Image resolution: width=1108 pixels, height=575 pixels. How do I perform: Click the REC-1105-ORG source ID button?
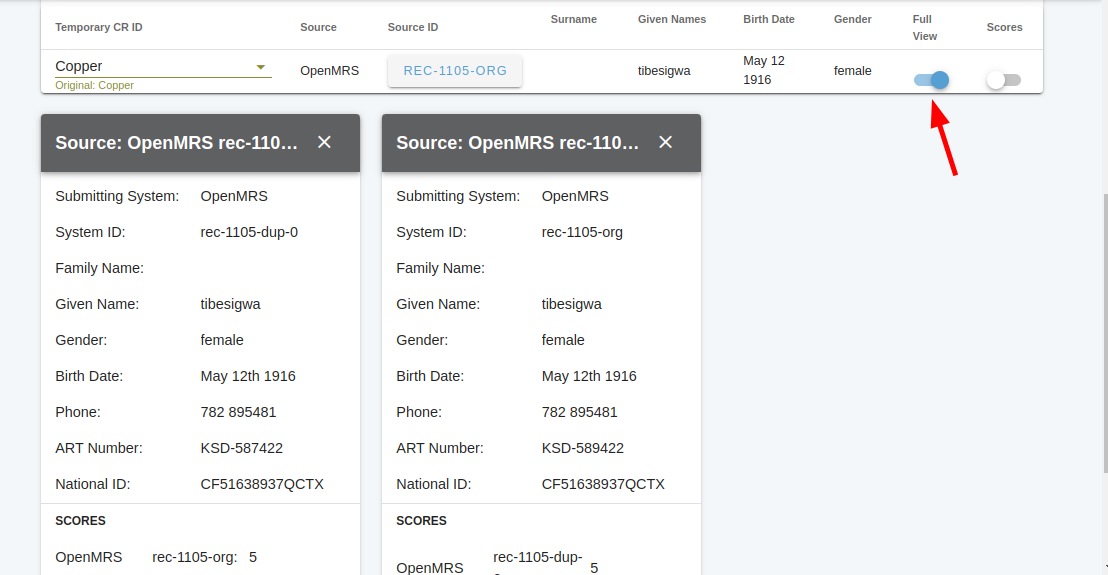[455, 71]
